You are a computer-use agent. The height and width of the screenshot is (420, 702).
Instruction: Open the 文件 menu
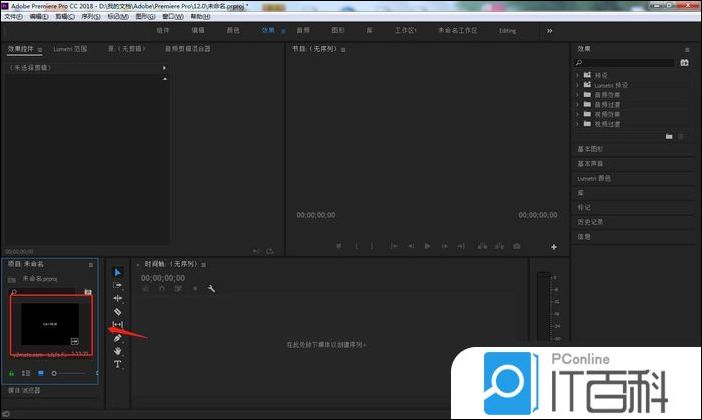tap(12, 17)
